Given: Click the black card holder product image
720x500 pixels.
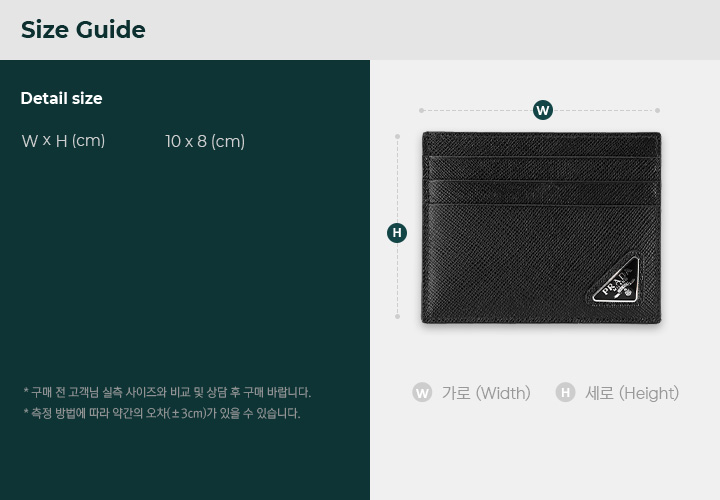Looking at the screenshot, I should click(541, 228).
